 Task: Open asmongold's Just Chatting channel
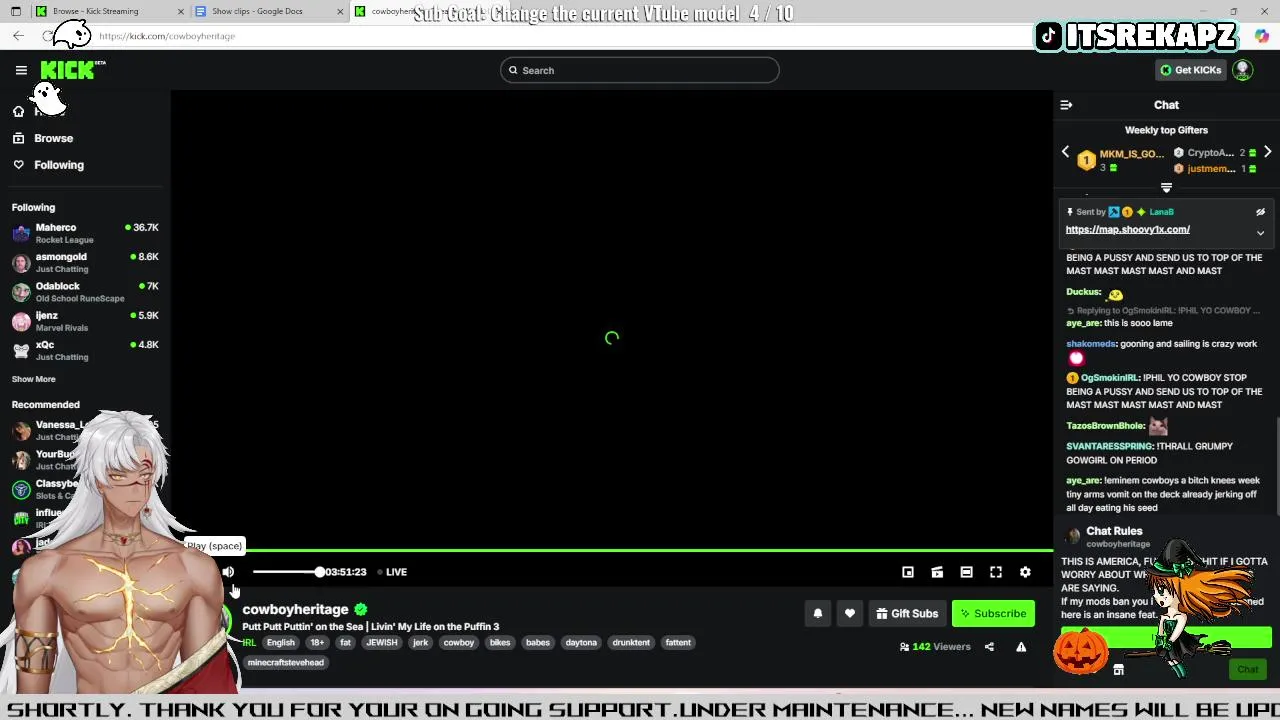[x=85, y=262]
